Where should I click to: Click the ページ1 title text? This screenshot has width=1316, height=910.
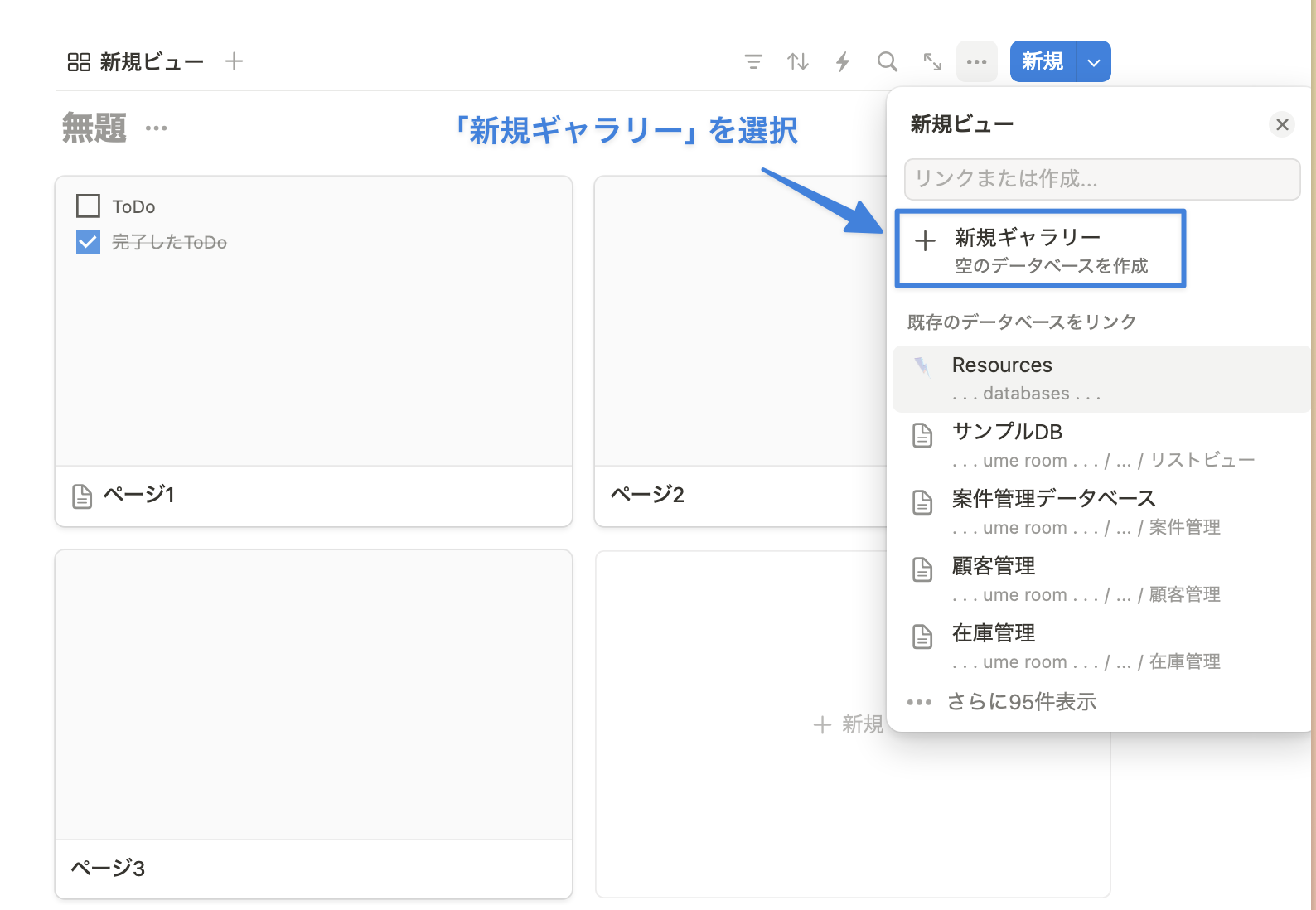point(138,495)
